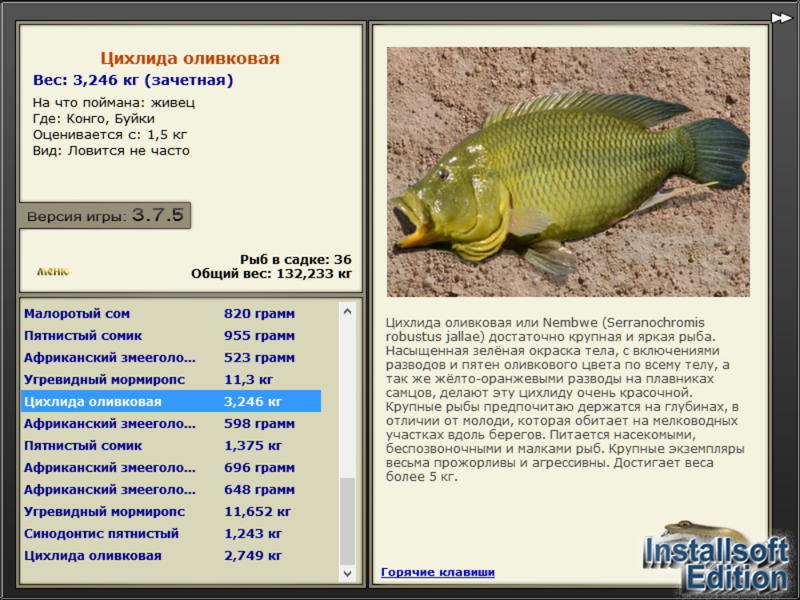The image size is (800, 600).
Task: Click the fish list scrollbar thumb
Action: tap(347, 521)
